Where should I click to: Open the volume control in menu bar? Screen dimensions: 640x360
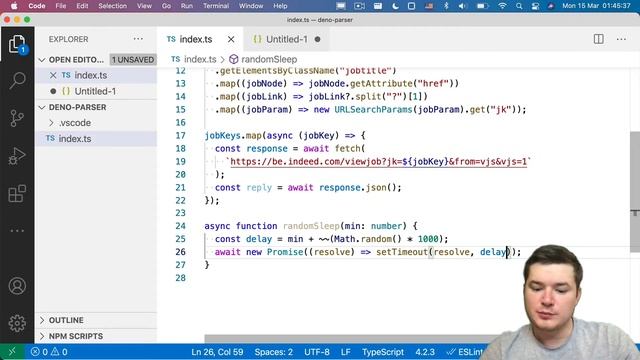click(462, 6)
